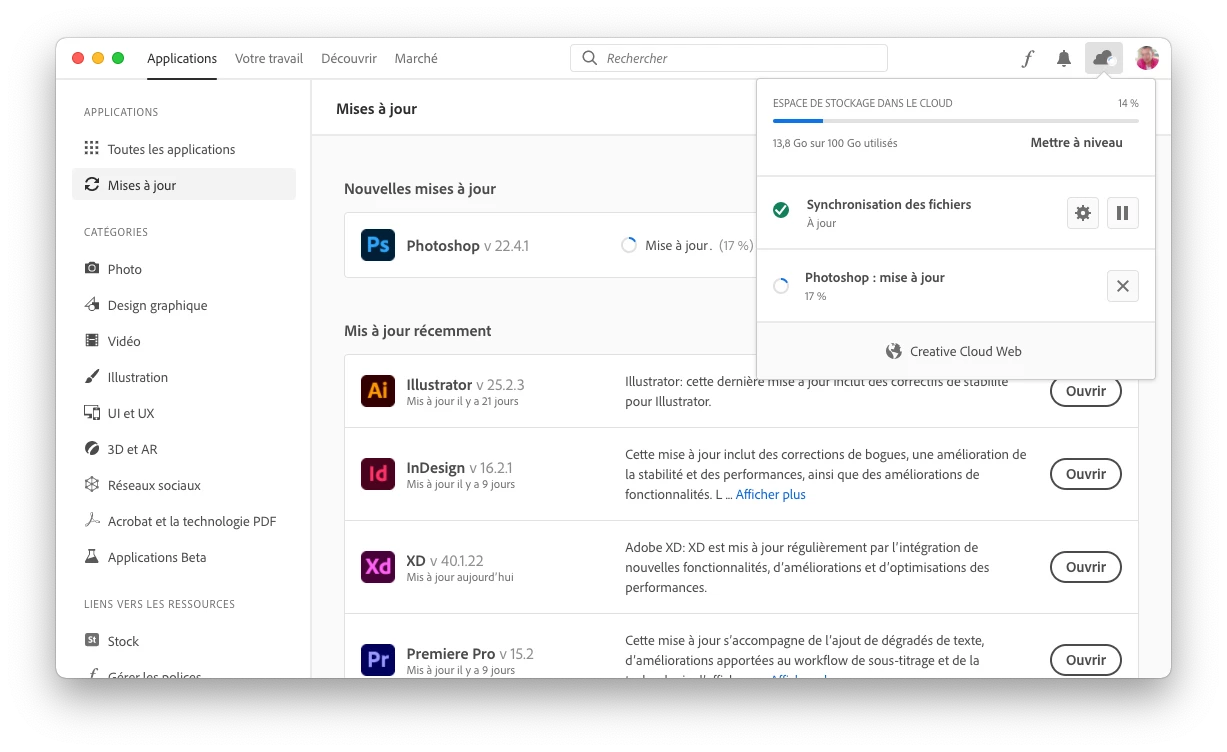
Task: Click the InDesign v 16.2.1 title
Action: (x=459, y=468)
